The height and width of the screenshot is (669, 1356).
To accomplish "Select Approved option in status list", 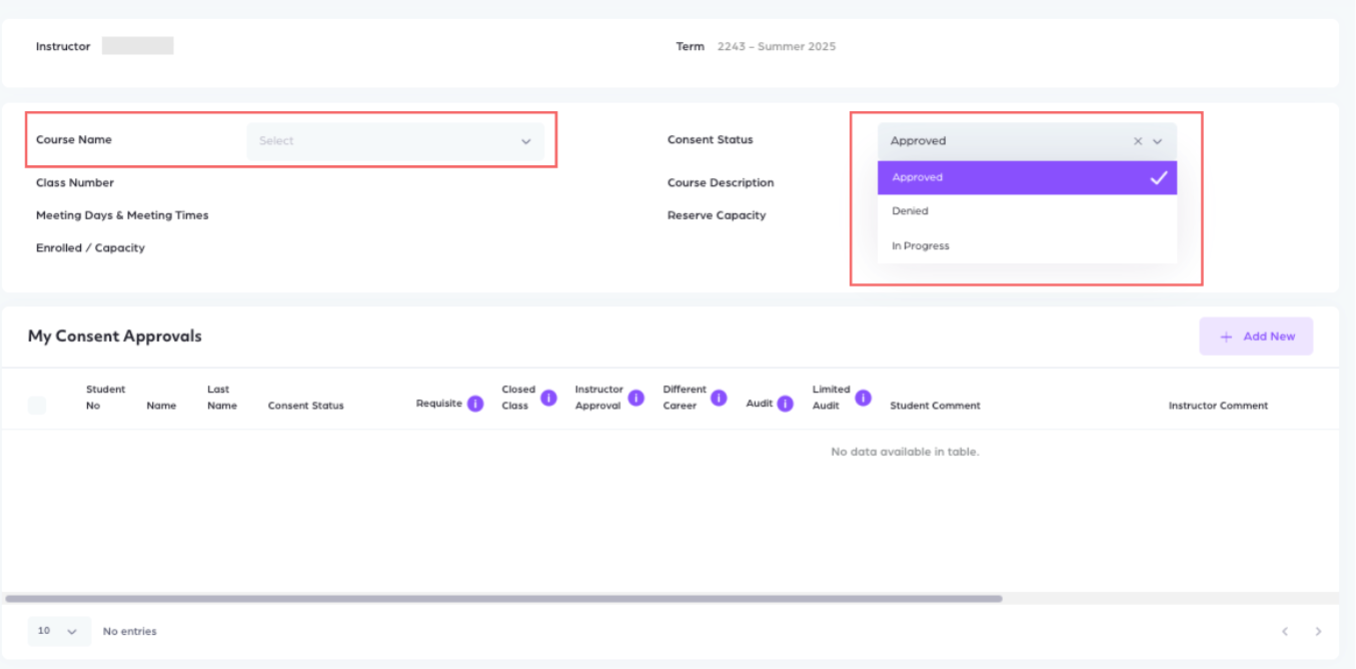I will click(x=1026, y=178).
